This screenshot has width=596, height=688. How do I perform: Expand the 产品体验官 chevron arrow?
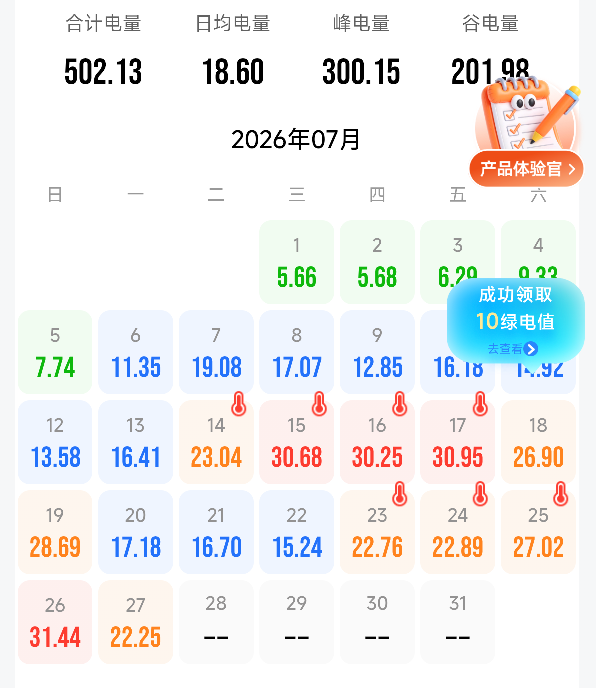(571, 169)
